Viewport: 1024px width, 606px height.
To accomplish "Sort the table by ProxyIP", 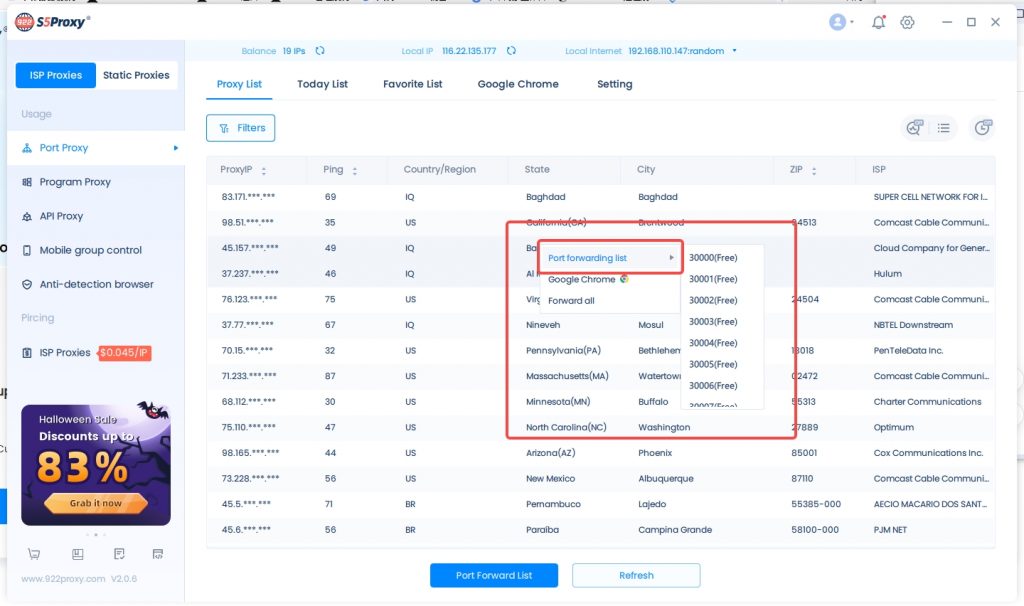I will point(264,170).
